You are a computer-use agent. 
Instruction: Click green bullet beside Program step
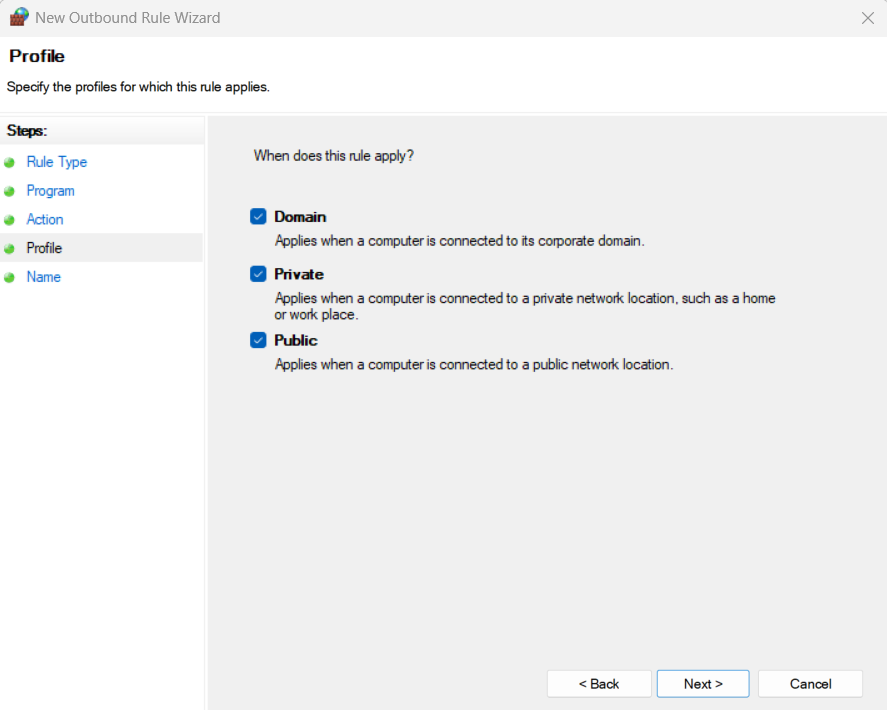click(10, 191)
